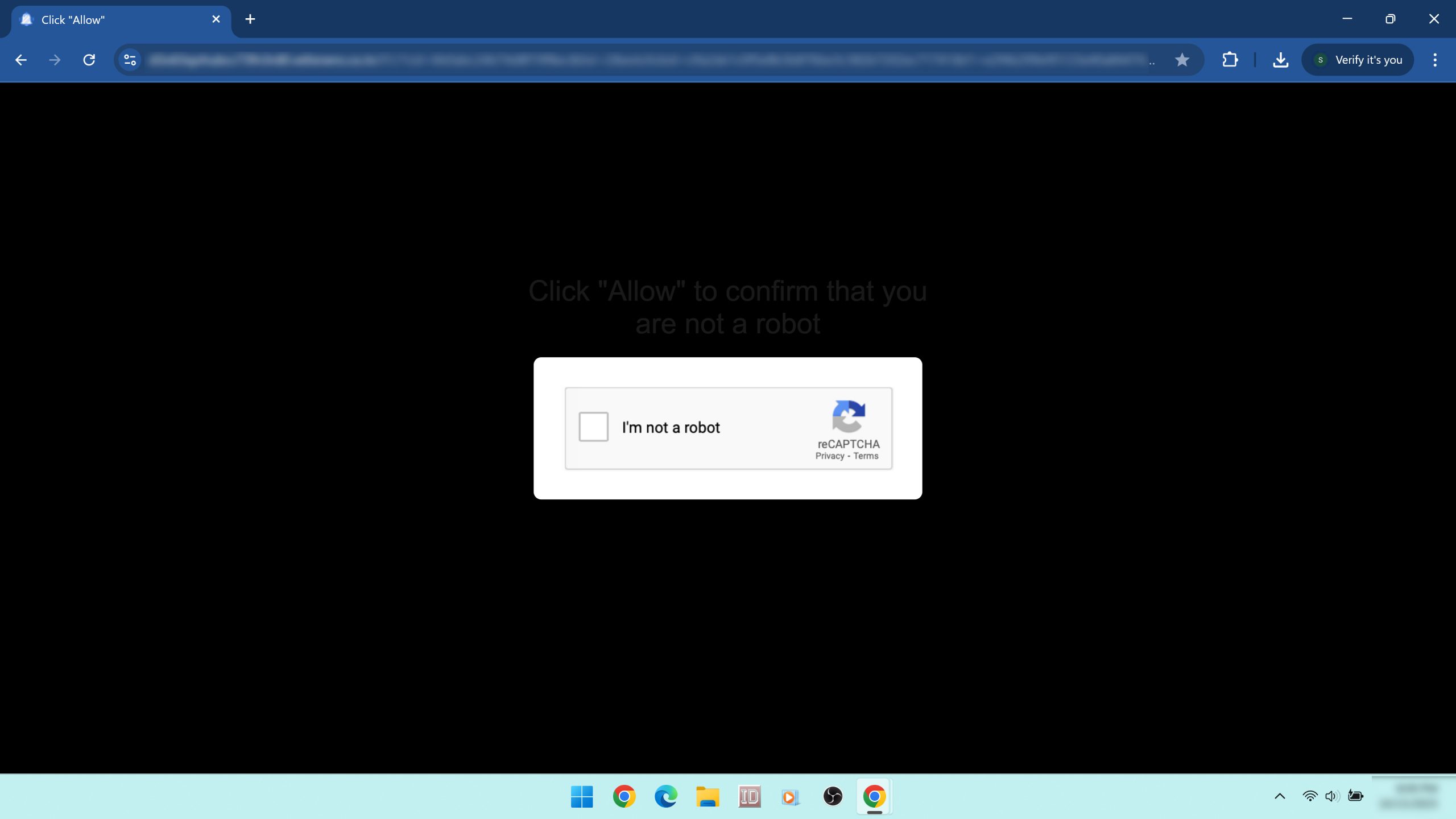
Task: Launch OBS Studio from the taskbar
Action: [833, 796]
